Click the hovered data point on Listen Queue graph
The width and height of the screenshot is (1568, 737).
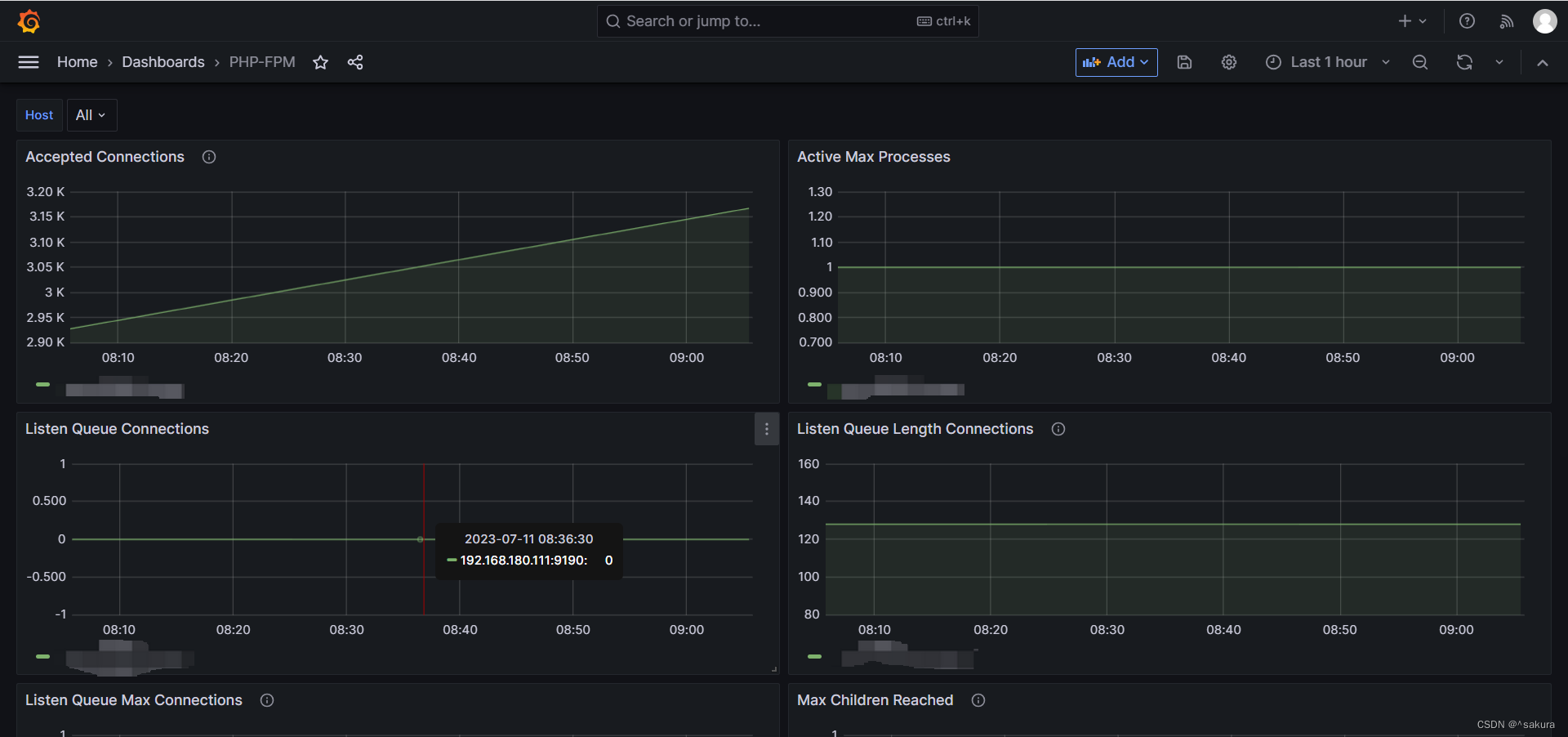421,539
